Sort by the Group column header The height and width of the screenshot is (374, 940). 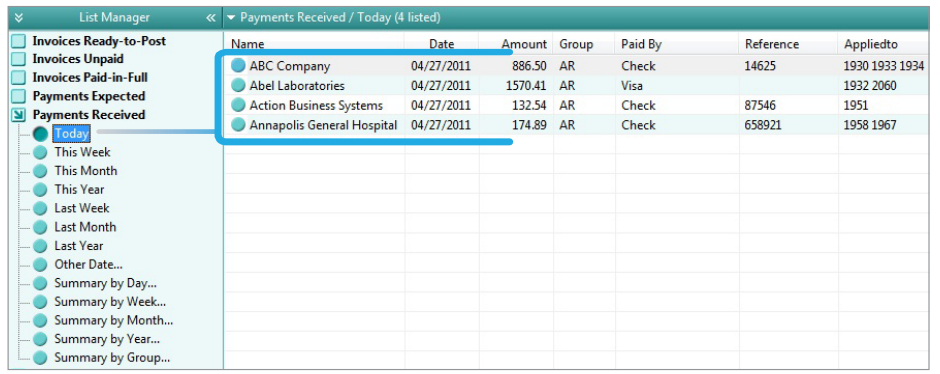[576, 44]
